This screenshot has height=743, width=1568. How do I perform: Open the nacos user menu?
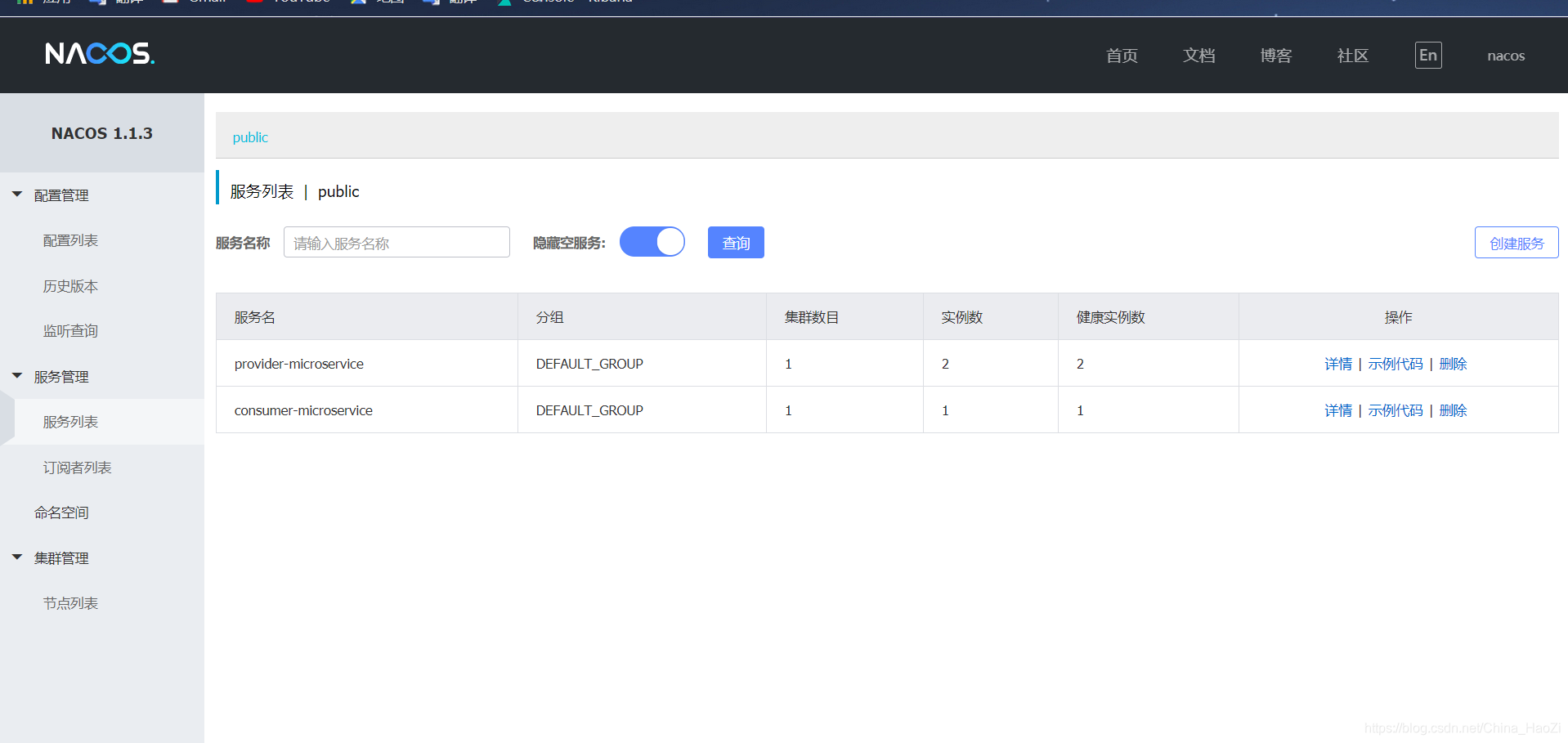click(1506, 56)
